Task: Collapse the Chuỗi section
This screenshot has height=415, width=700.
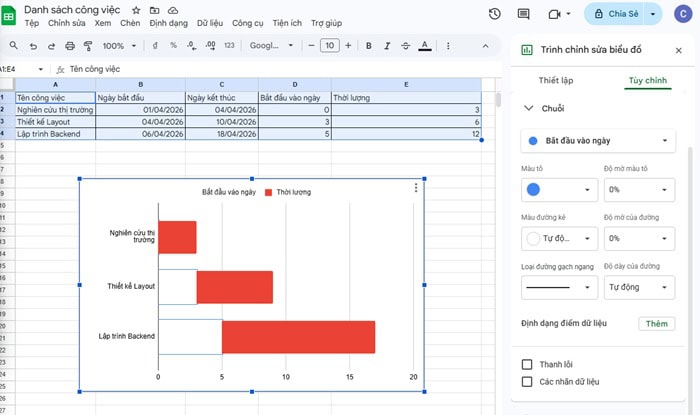Action: coord(528,107)
